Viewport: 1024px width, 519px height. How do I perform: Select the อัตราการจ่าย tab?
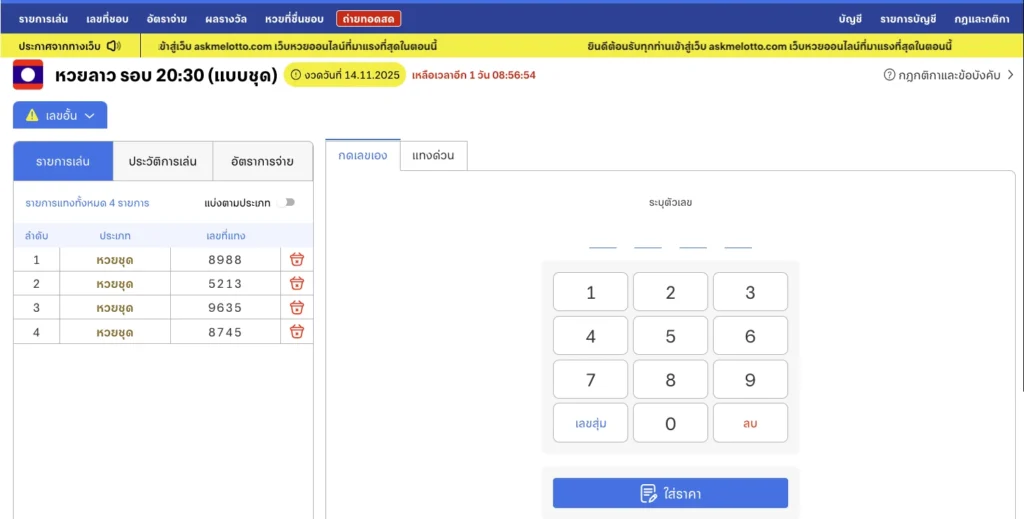click(x=262, y=161)
